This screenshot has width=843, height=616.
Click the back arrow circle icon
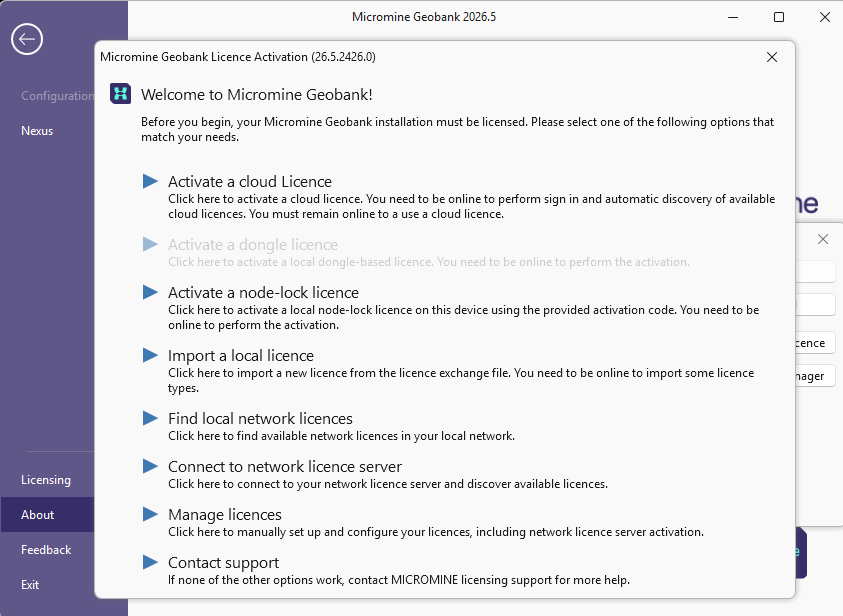click(x=27, y=39)
